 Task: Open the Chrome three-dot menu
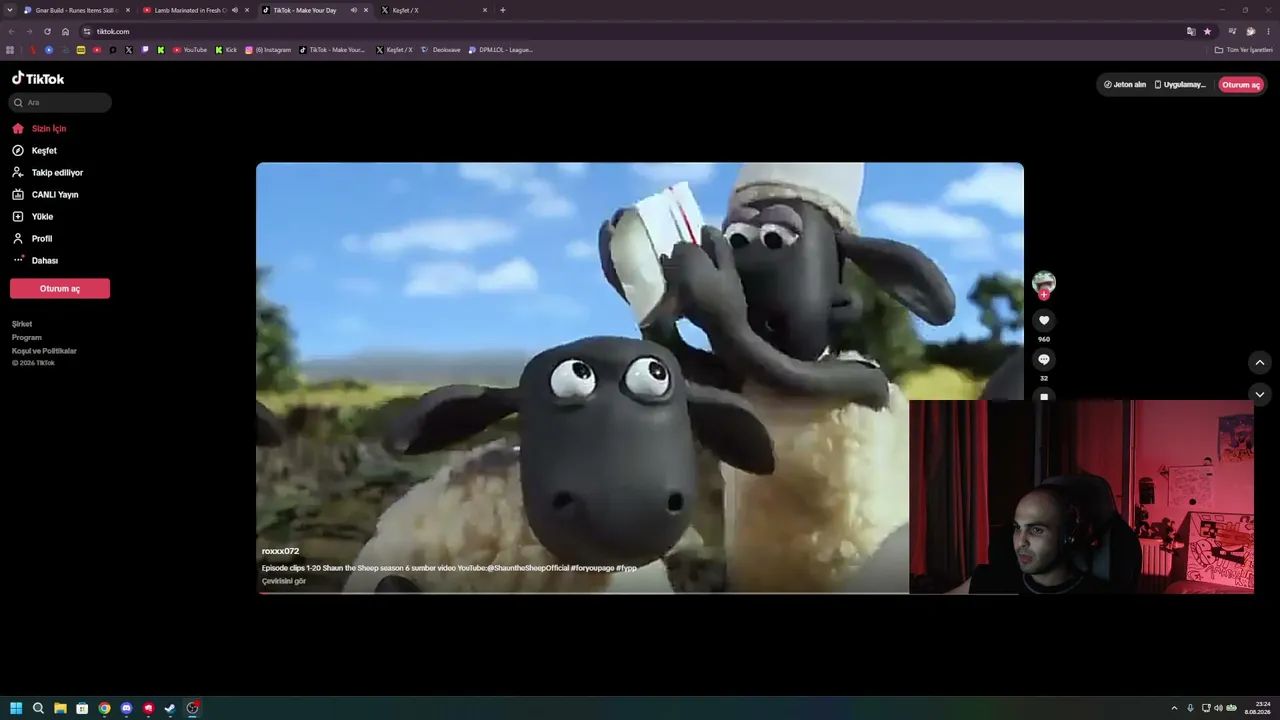click(x=1269, y=31)
